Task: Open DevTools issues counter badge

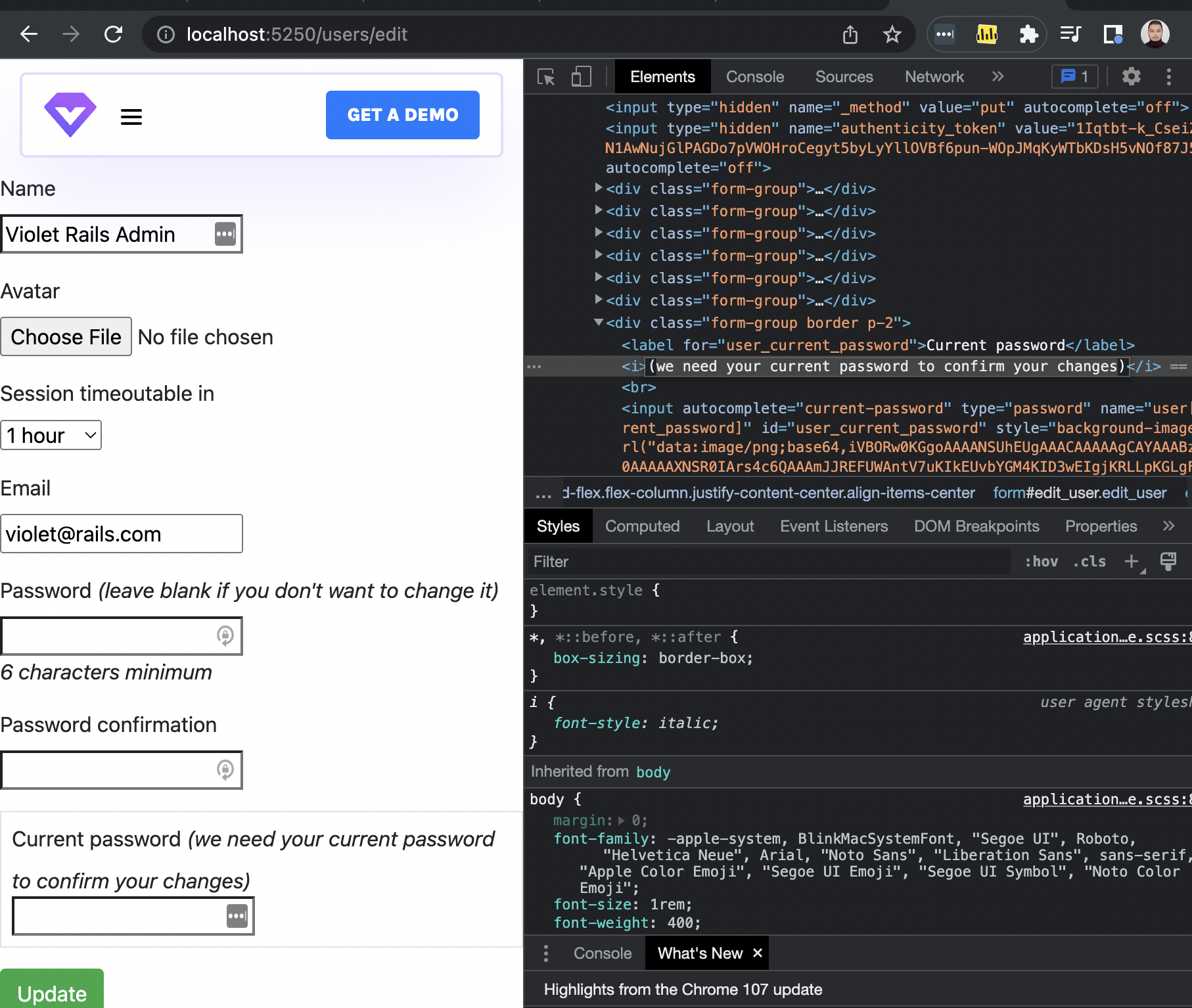Action: pos(1075,77)
